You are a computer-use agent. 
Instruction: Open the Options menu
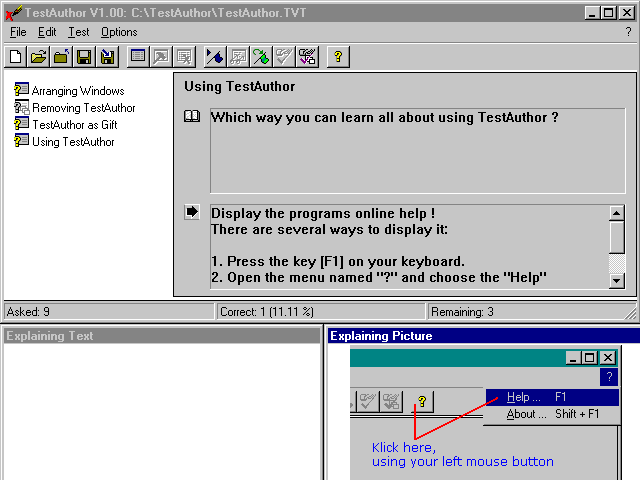(119, 32)
